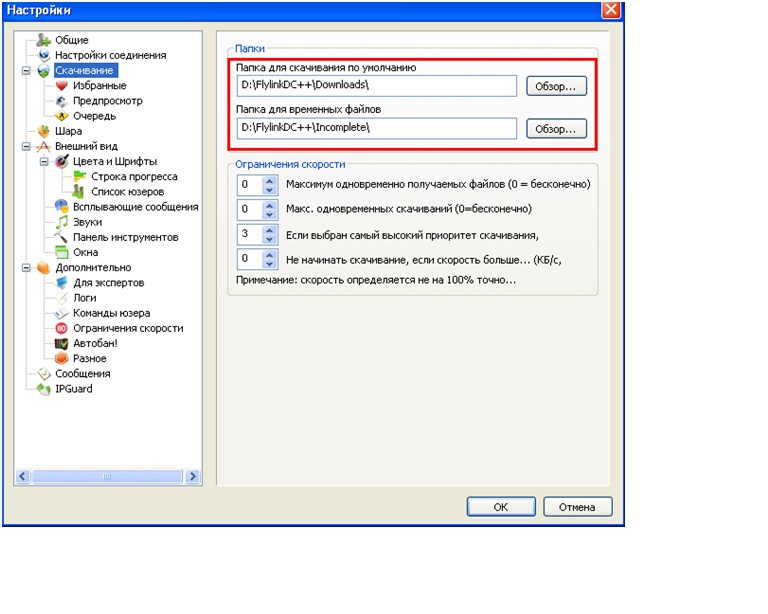Screen dimensions: 768x614
Task: Select the Звуки tree entry
Action: [x=87, y=222]
